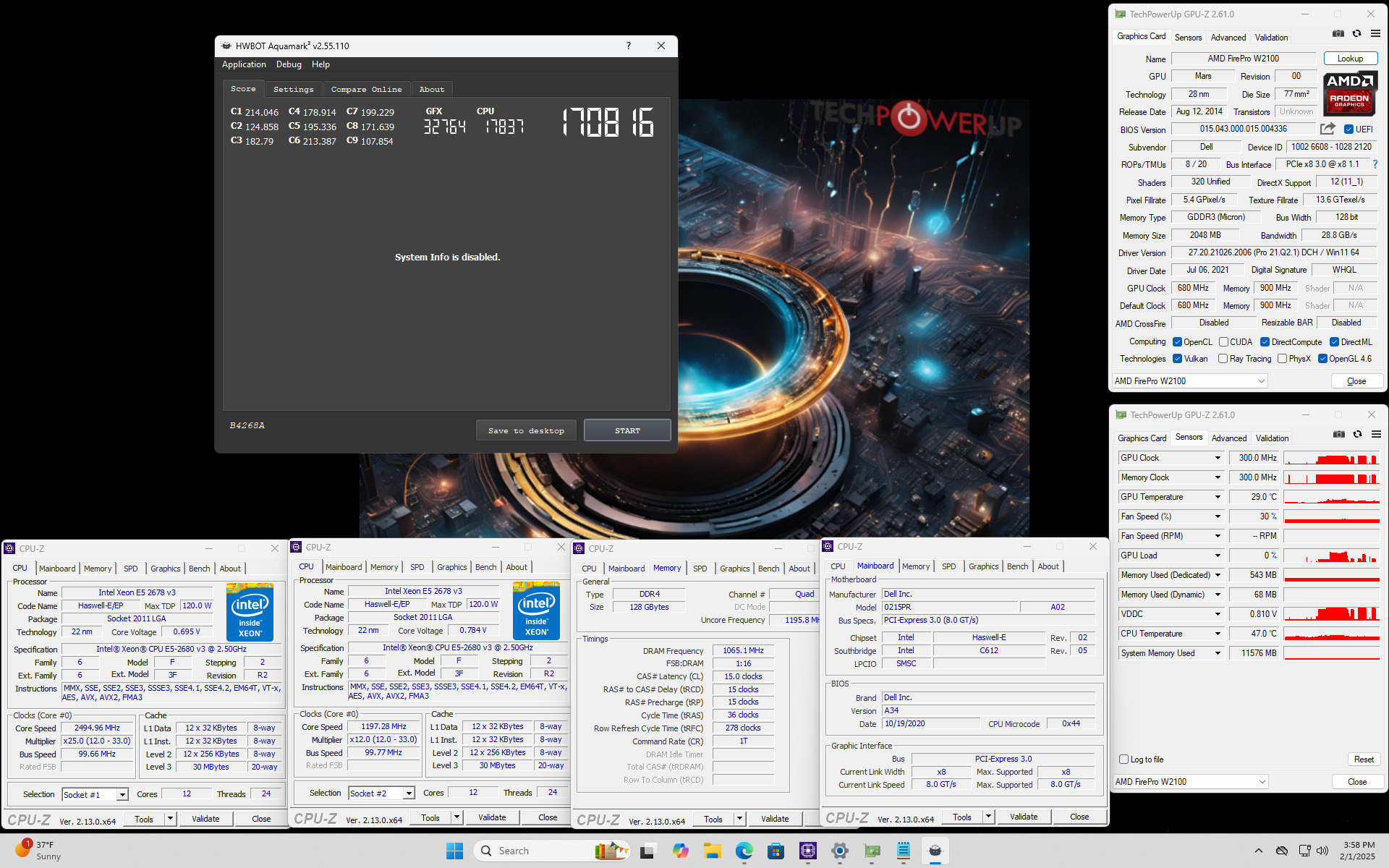Click Intel Xeon logo in Socket #2 CPU-Z window
Viewport: 1389px width, 868px height.
(x=536, y=610)
